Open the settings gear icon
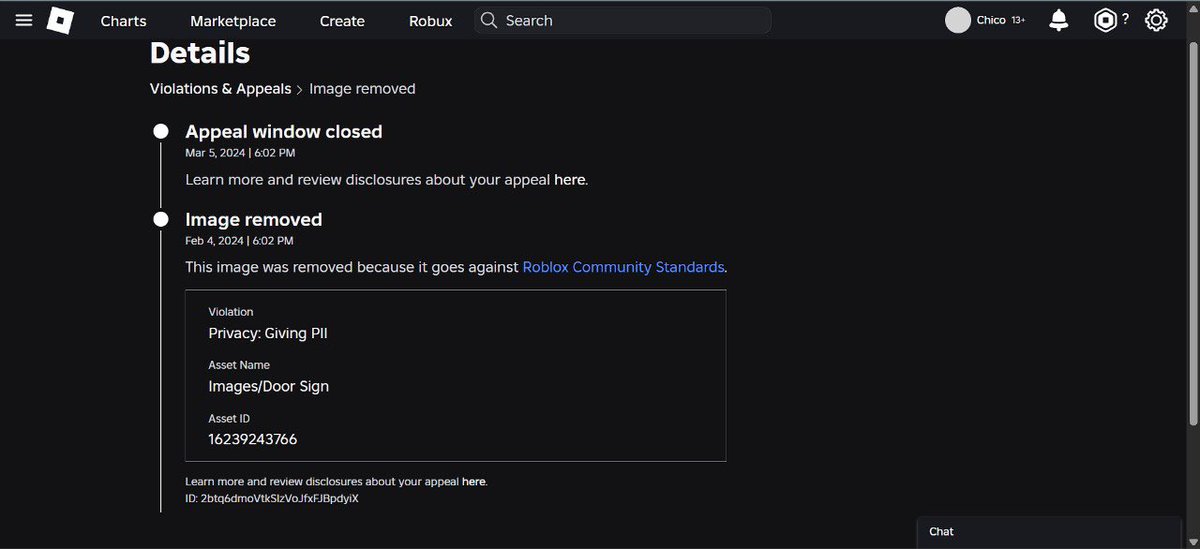Image resolution: width=1200 pixels, height=549 pixels. point(1156,20)
